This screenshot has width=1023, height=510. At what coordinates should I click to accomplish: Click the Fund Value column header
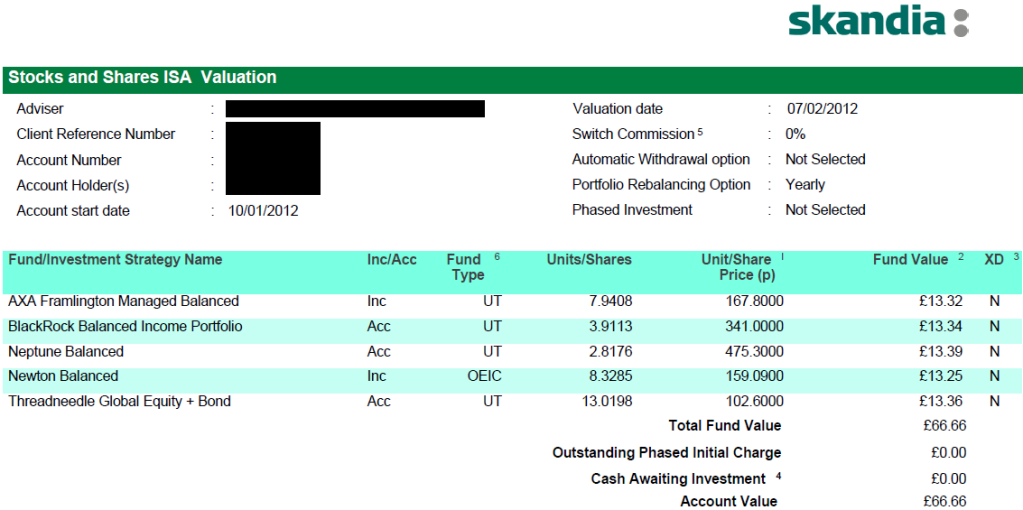click(910, 260)
